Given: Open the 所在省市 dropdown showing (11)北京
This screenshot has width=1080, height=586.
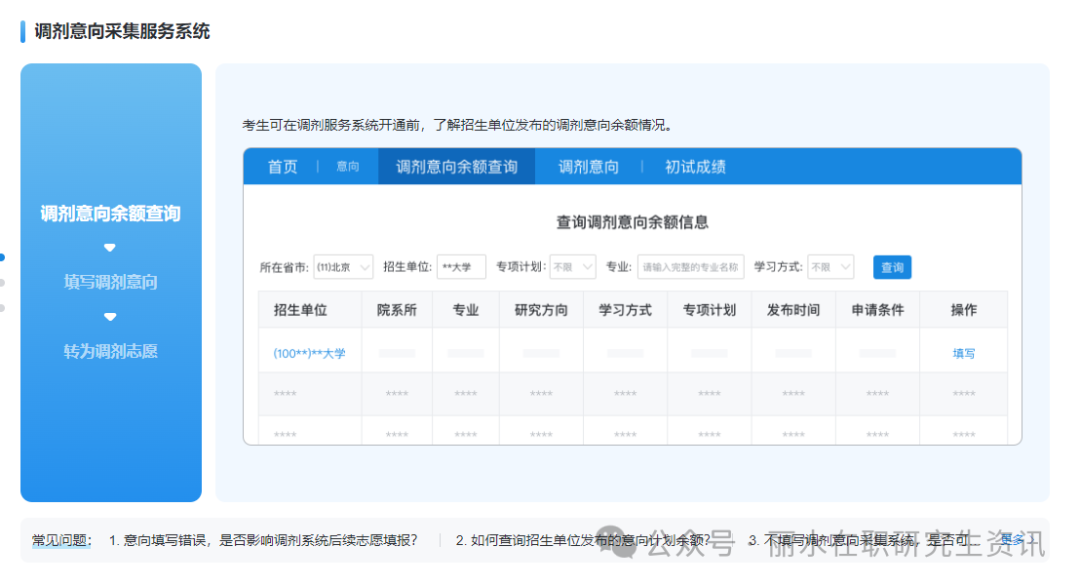Looking at the screenshot, I should click(x=343, y=267).
